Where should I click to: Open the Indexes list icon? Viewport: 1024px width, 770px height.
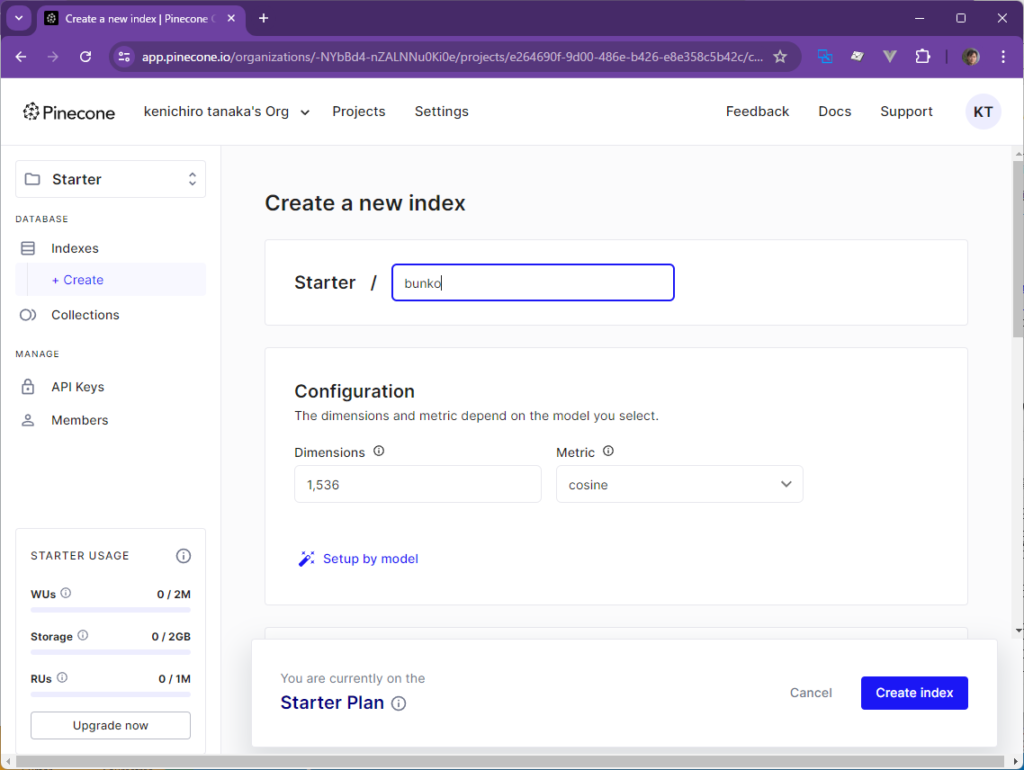(x=27, y=248)
